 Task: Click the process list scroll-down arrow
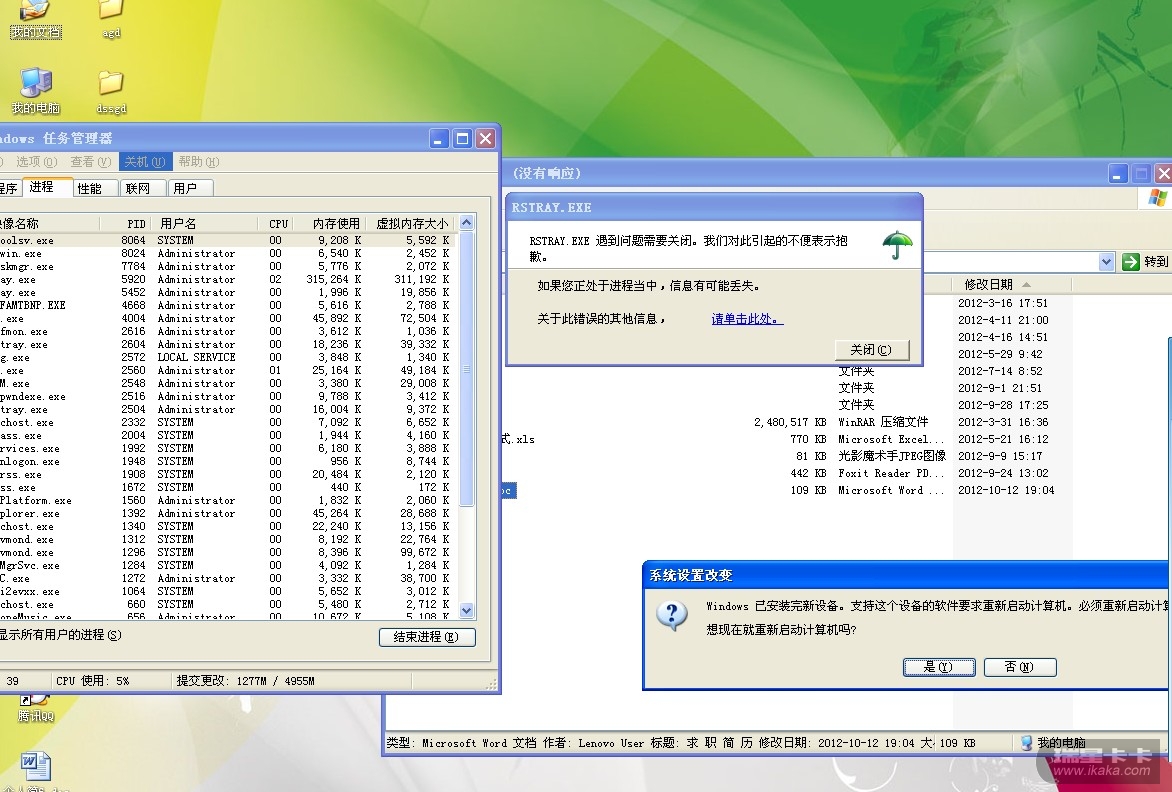pyautogui.click(x=466, y=610)
